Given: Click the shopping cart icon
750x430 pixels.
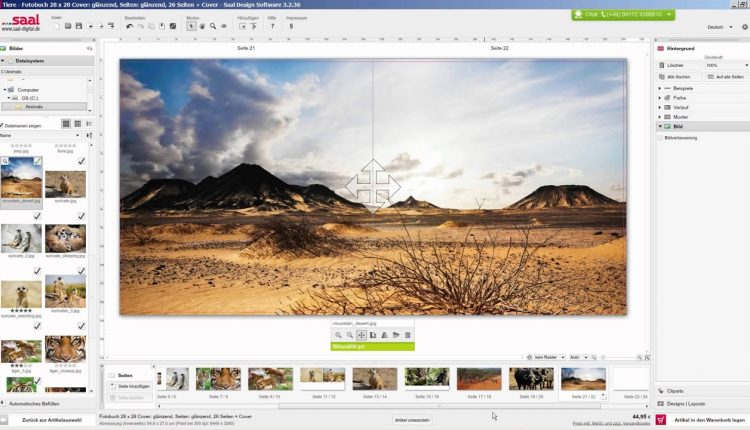Looking at the screenshot, I should click(661, 420).
